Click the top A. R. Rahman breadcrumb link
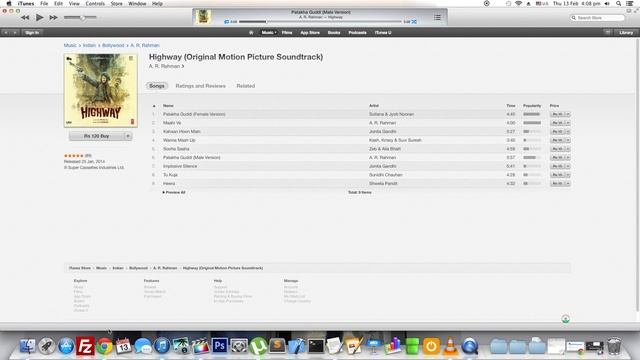 coord(145,45)
